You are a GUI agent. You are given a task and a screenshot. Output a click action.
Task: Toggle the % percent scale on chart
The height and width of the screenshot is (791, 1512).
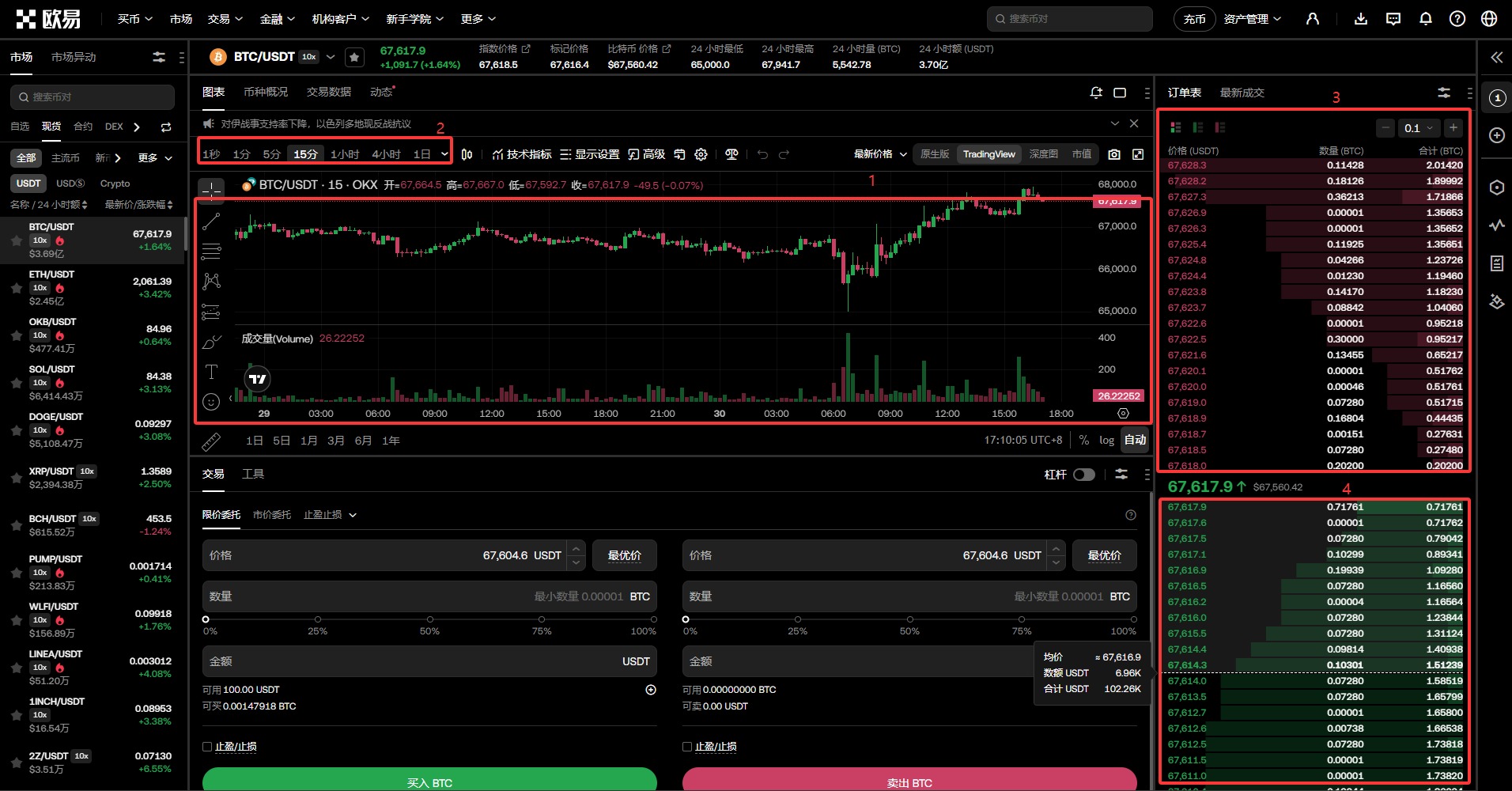click(x=1084, y=441)
